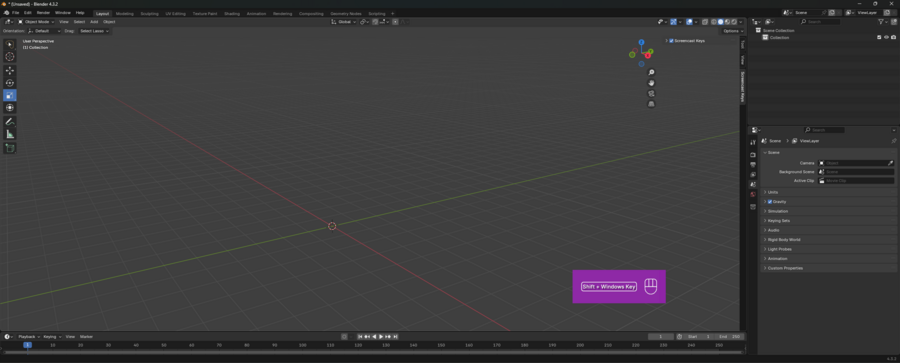The image size is (900, 363).
Task: Hide Collection in viewport with eye icon
Action: (x=886, y=37)
